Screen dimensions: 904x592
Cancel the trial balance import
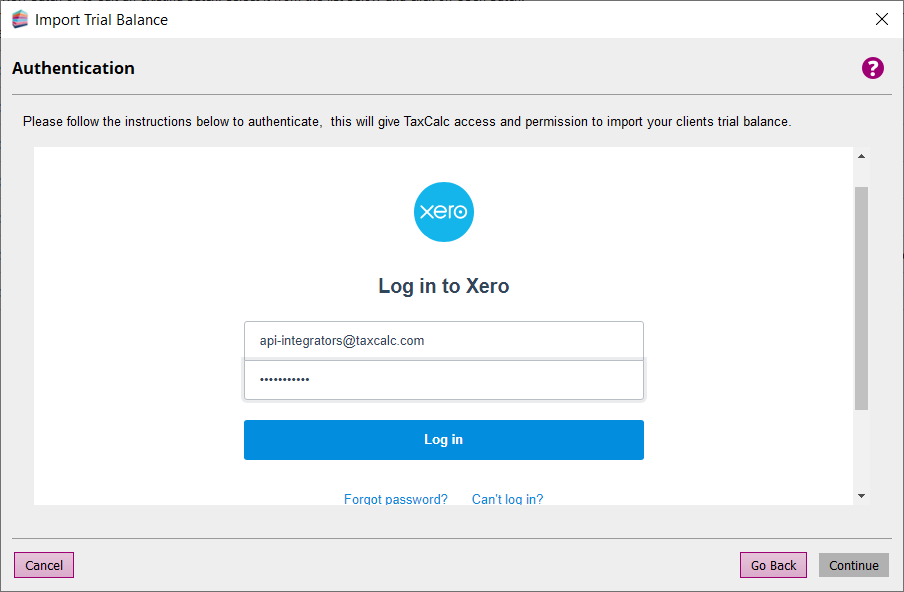click(x=44, y=565)
